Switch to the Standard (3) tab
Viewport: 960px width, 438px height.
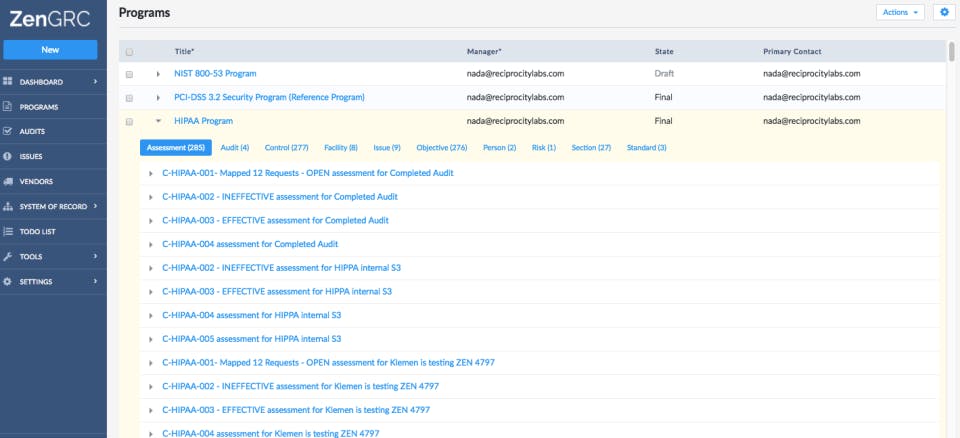tap(647, 148)
